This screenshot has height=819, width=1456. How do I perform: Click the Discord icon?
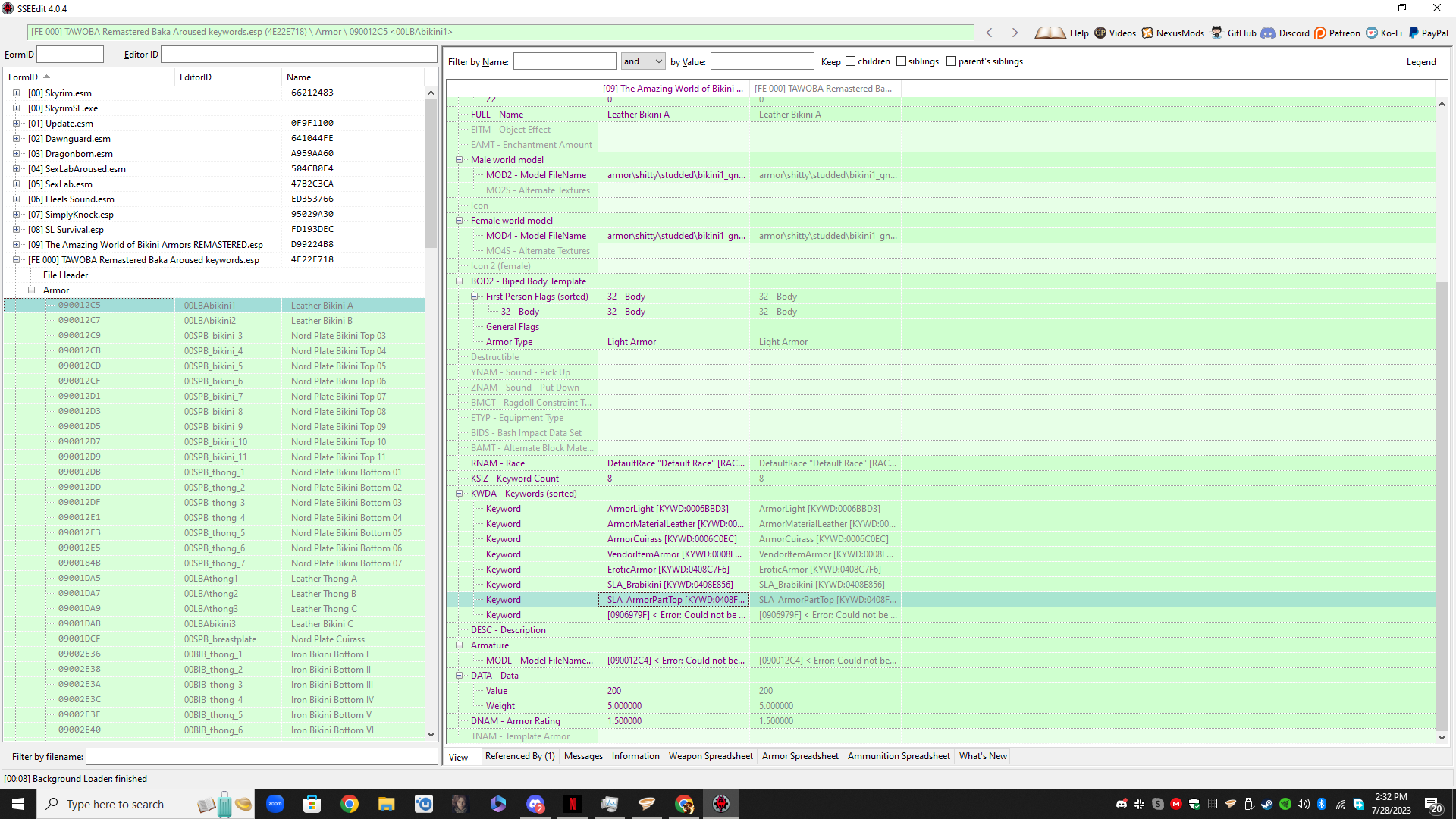1268,33
